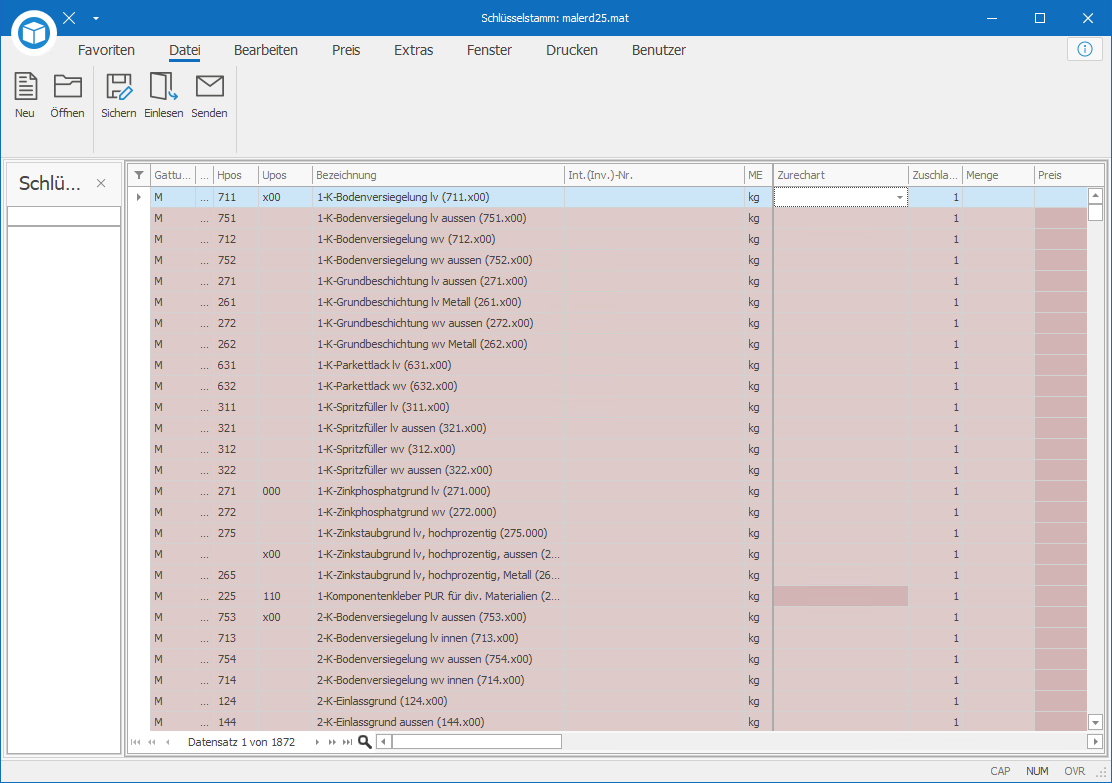
Task: Click the Zurechart column header
Action: (x=840, y=175)
